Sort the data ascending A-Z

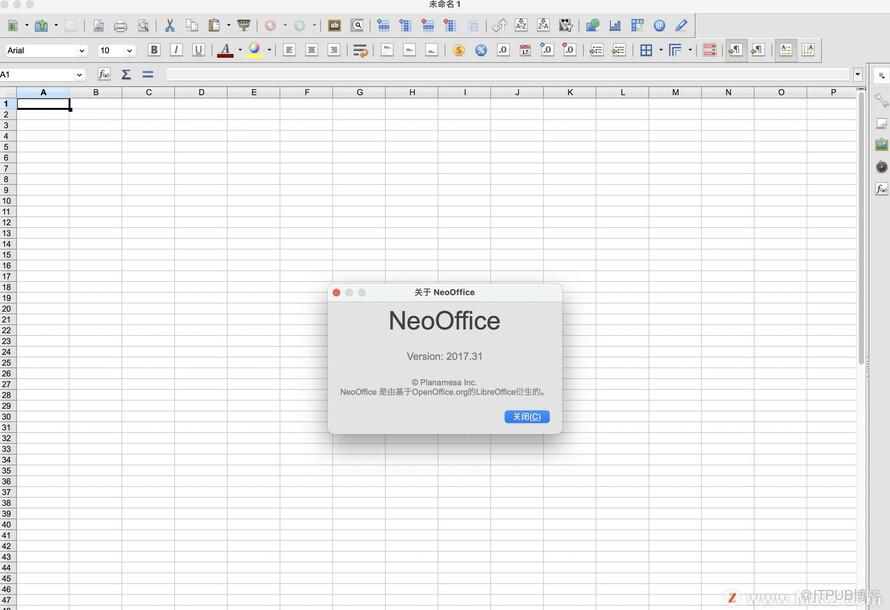click(521, 26)
